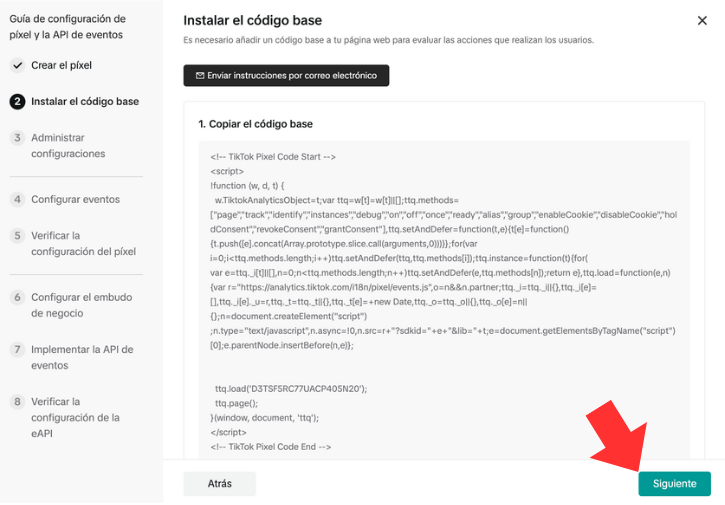Image resolution: width=725 pixels, height=505 pixels.
Task: Click the step 6 number circle
Action: click(17, 297)
